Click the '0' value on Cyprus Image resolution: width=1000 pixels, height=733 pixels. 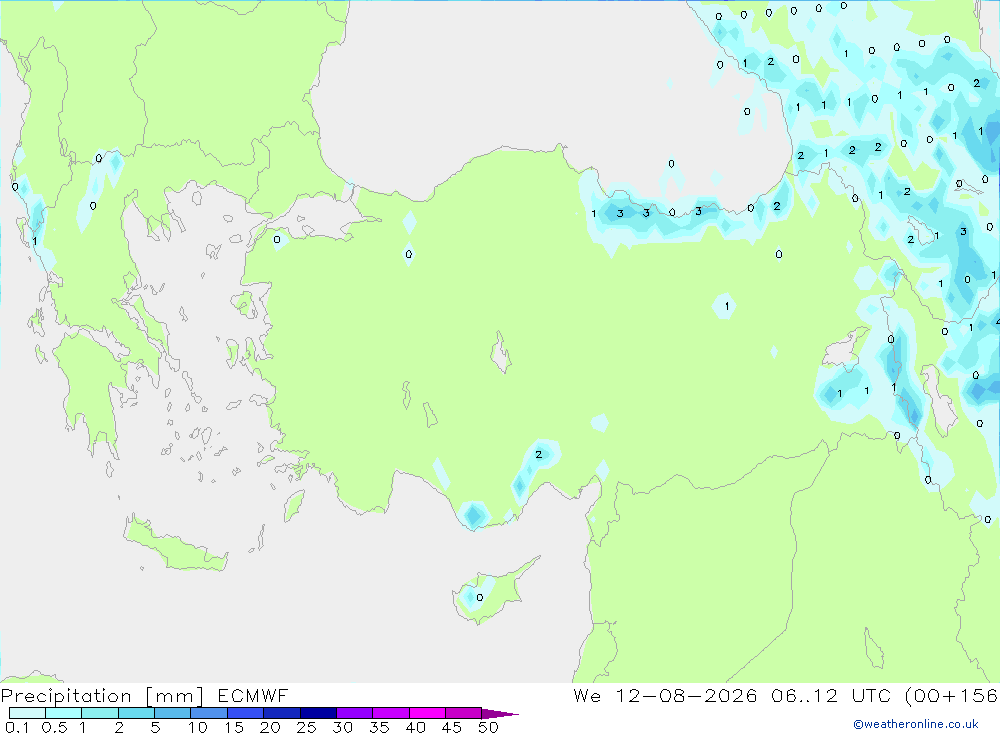(480, 598)
